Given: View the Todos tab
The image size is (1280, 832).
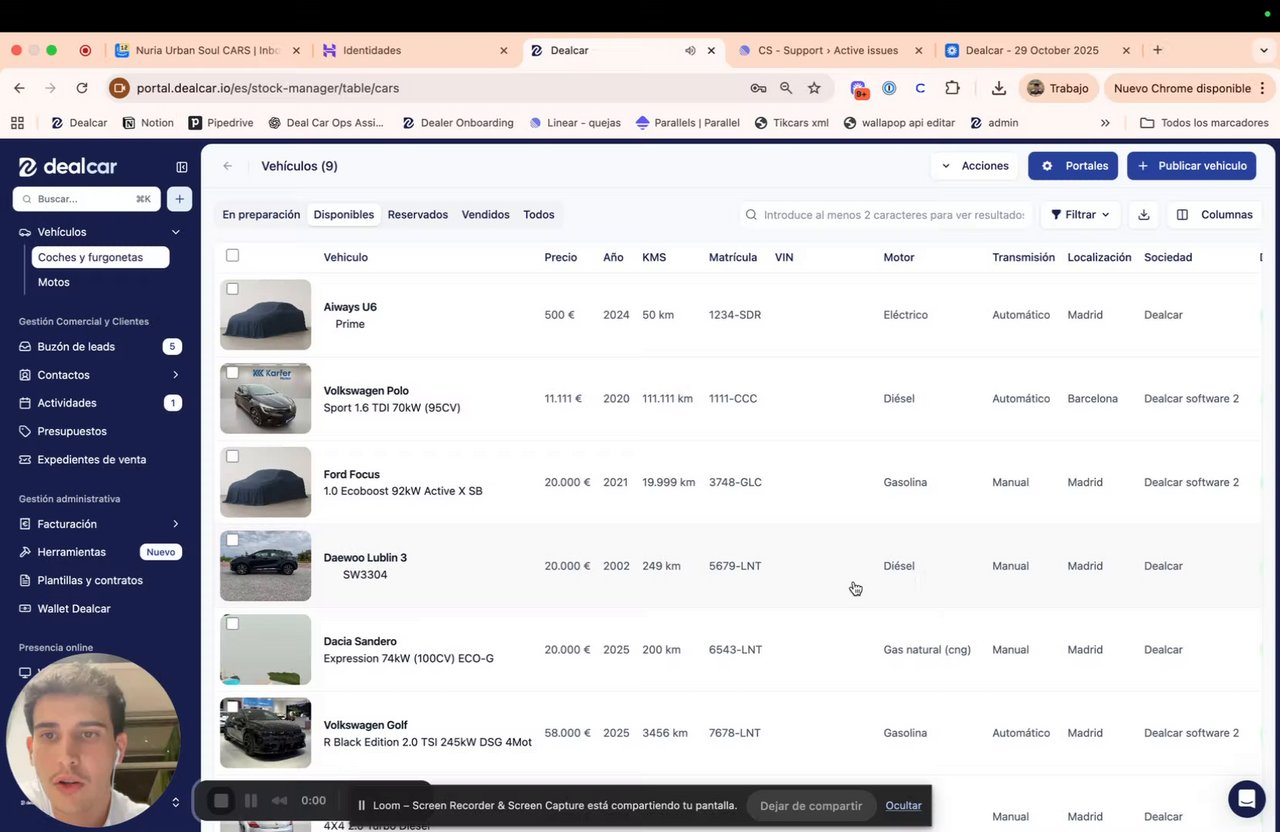Looking at the screenshot, I should [x=539, y=215].
